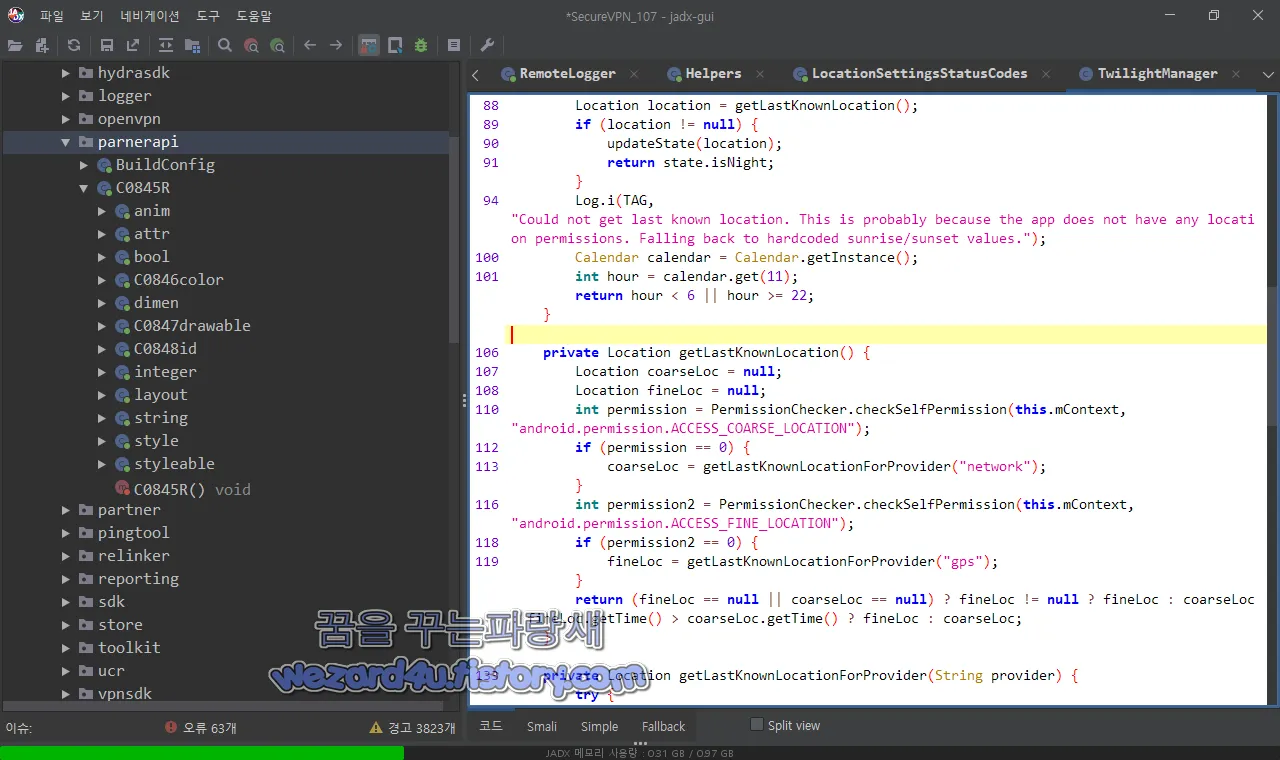Viewport: 1280px width, 760px height.
Task: Expand the openvpn package
Action: pyautogui.click(x=66, y=119)
